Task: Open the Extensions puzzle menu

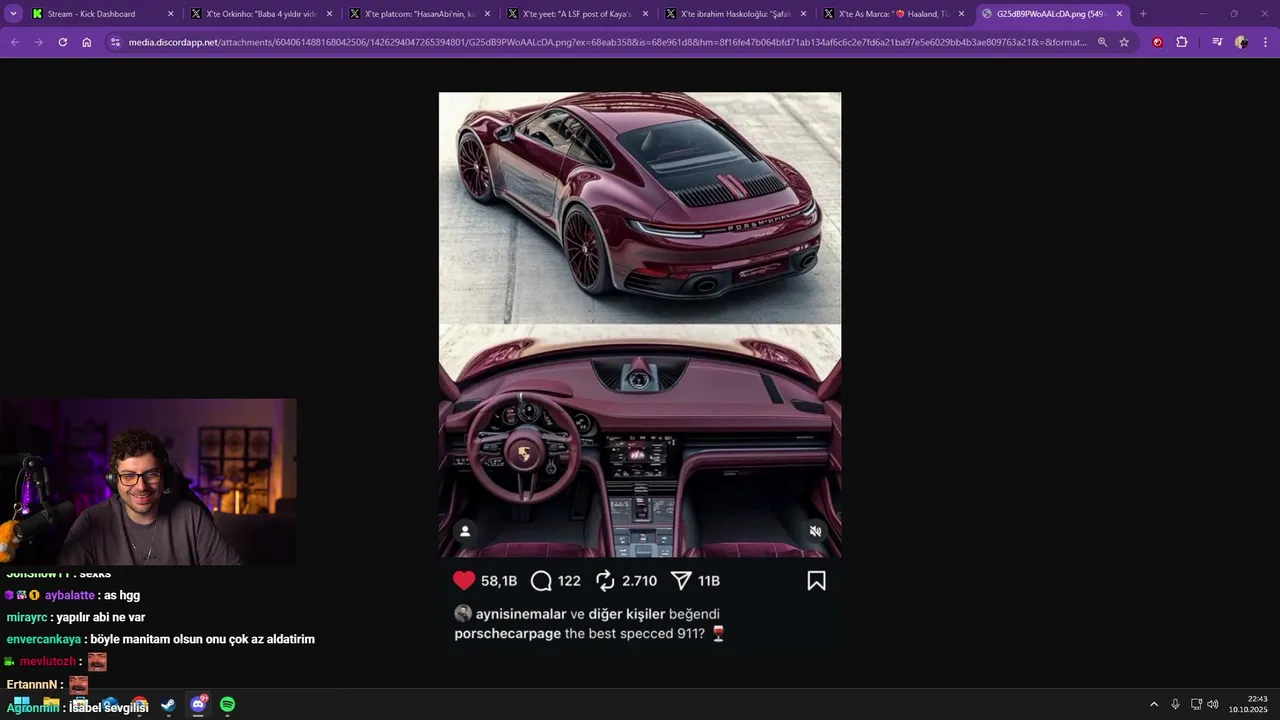Action: pos(1182,42)
